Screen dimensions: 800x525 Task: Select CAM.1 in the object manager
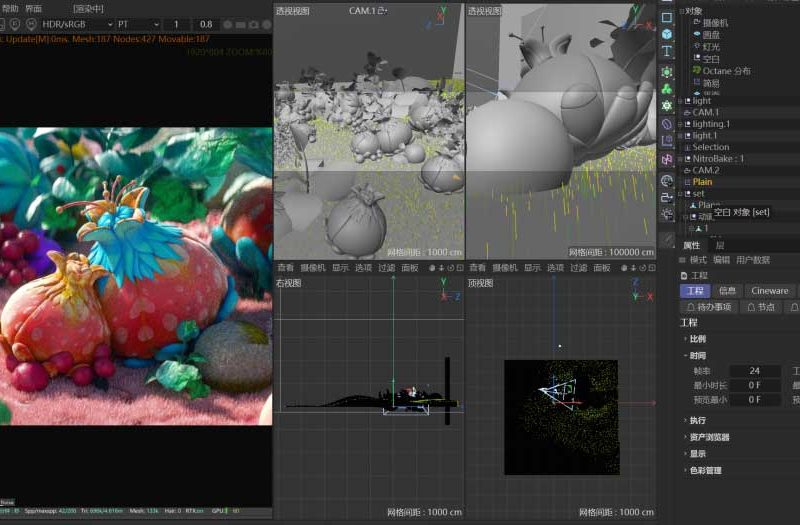tap(706, 112)
